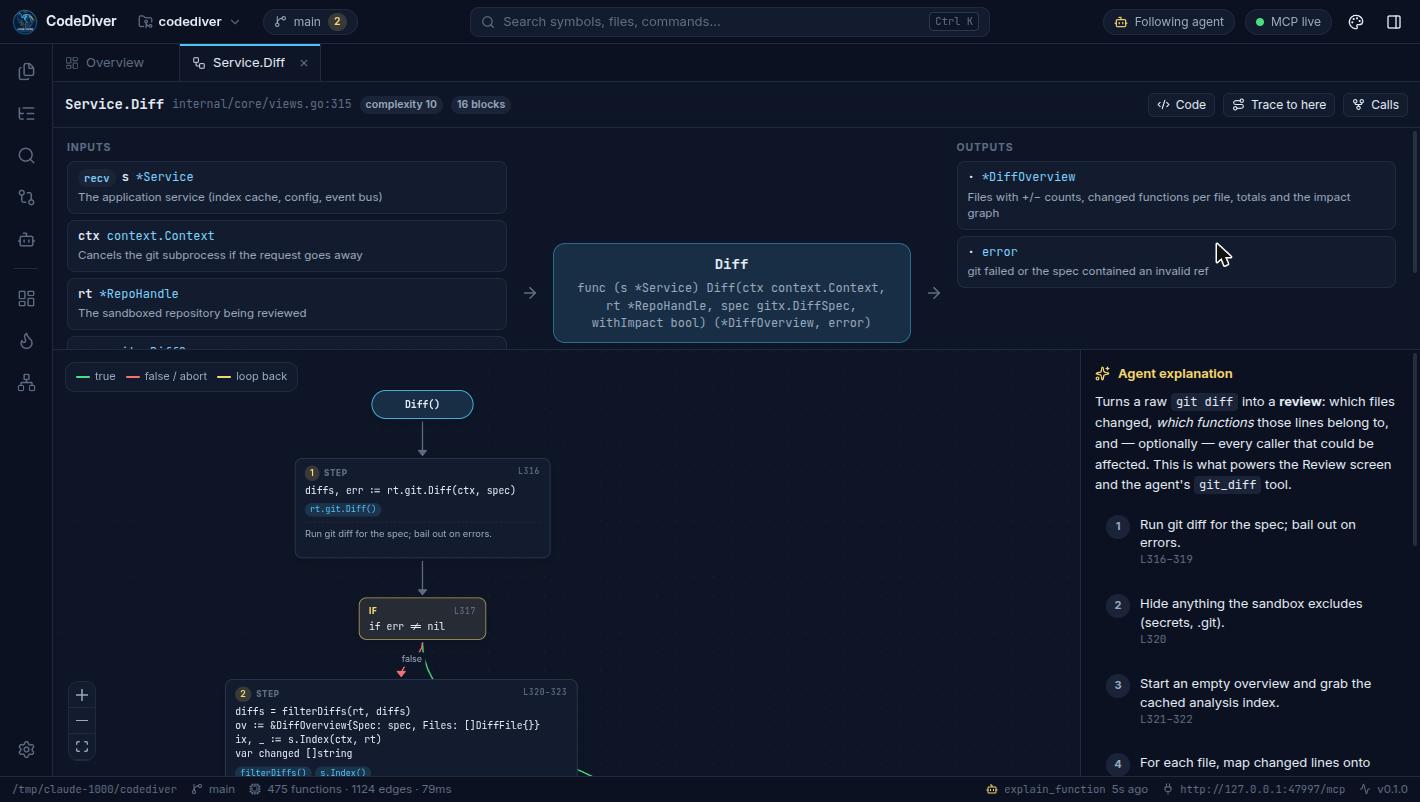Open the hotspots flame sidebar icon
The width and height of the screenshot is (1420, 802).
(27, 341)
